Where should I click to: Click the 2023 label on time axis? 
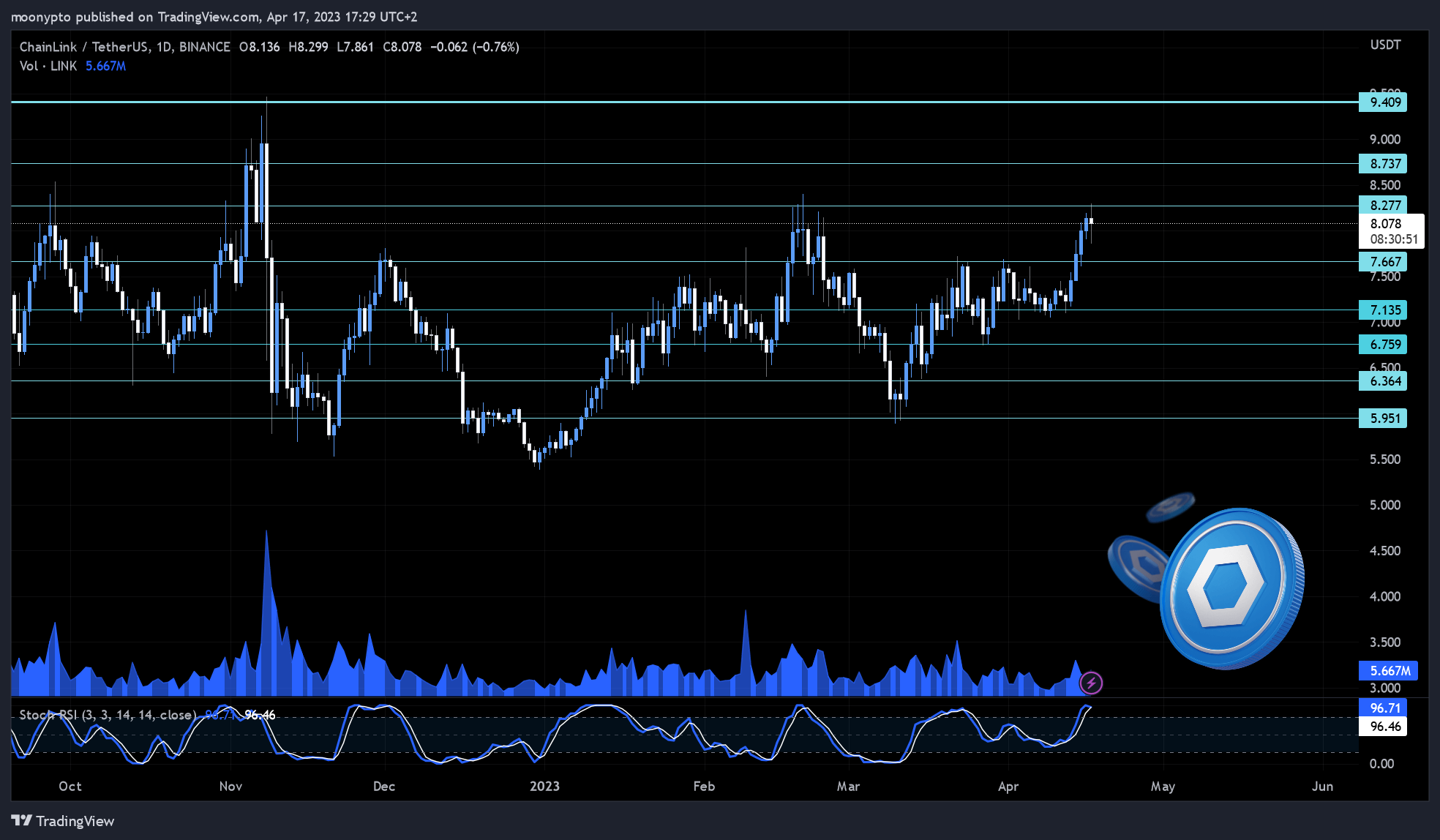point(544,786)
